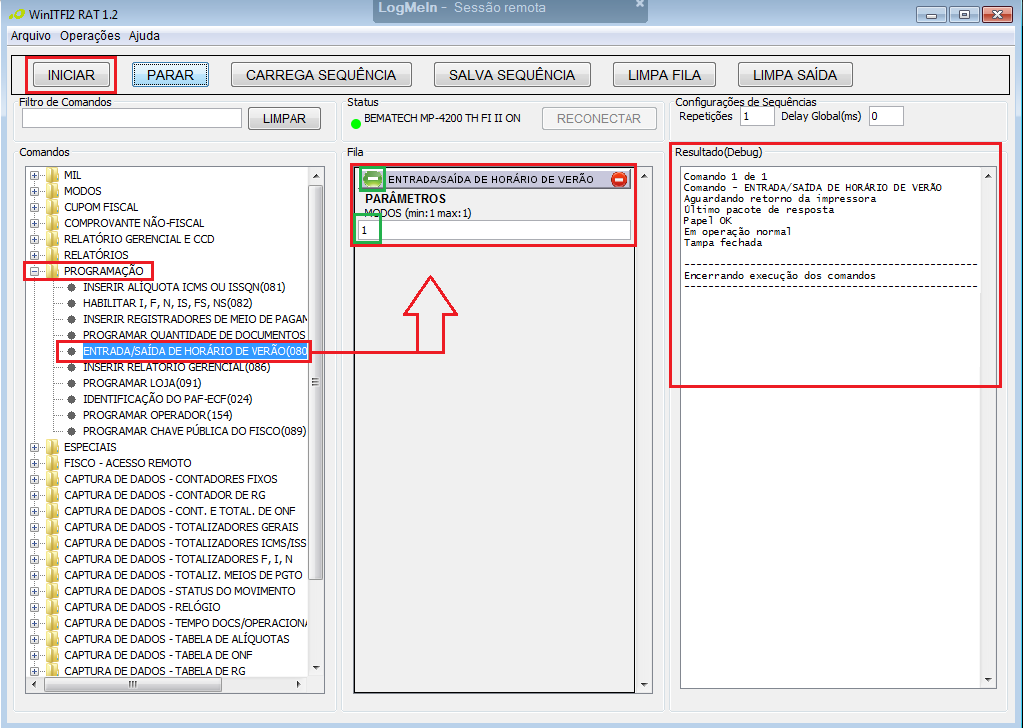Click the command tree horizontal scrollbar
The width and height of the screenshot is (1023, 728).
tap(130, 685)
